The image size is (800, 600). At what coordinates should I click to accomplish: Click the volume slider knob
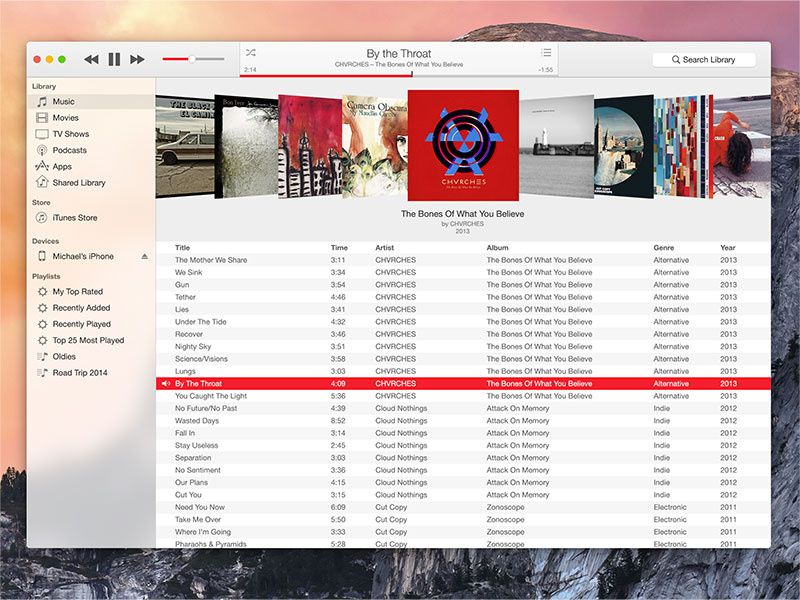click(x=192, y=59)
